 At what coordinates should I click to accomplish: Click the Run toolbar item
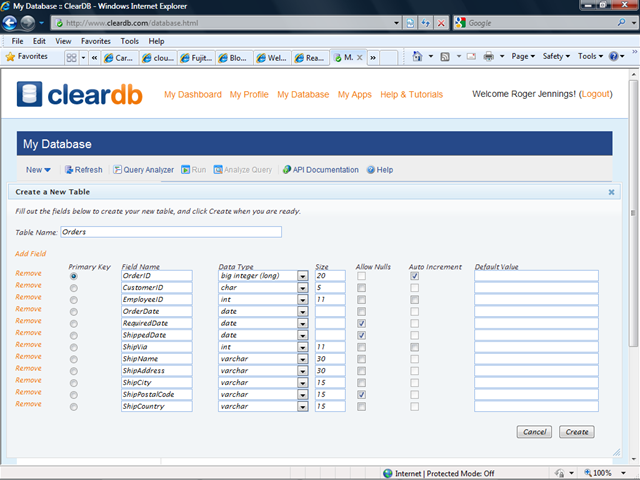[x=194, y=170]
